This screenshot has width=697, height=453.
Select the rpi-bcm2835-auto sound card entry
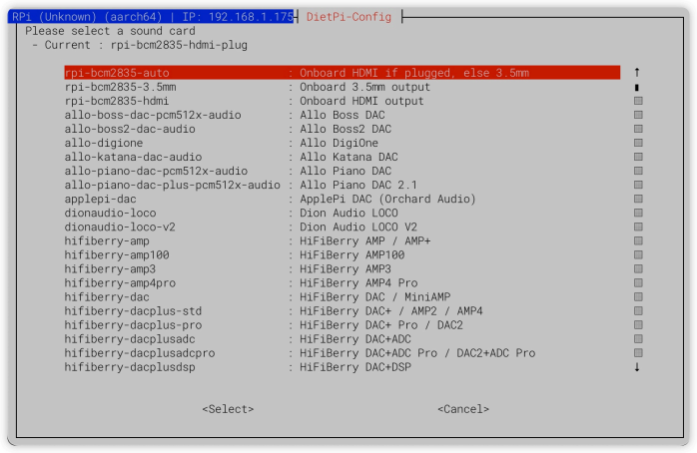pyautogui.click(x=342, y=72)
